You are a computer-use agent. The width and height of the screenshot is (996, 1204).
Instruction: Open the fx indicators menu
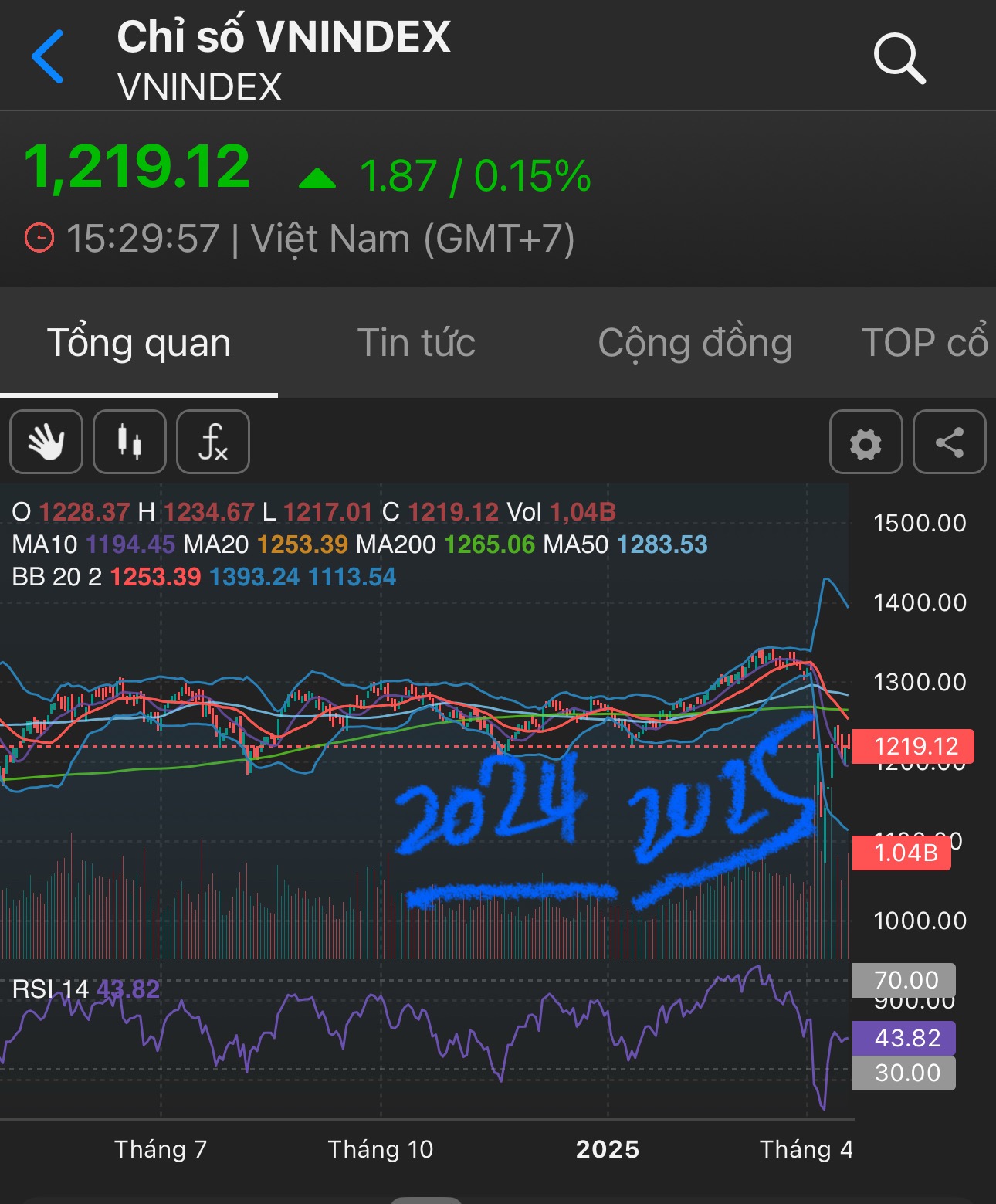(213, 442)
